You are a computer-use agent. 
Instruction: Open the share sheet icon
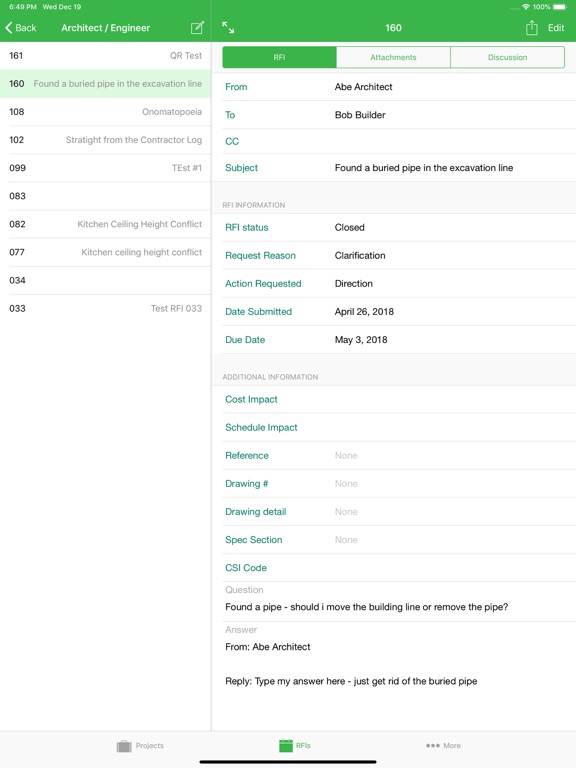(x=531, y=28)
